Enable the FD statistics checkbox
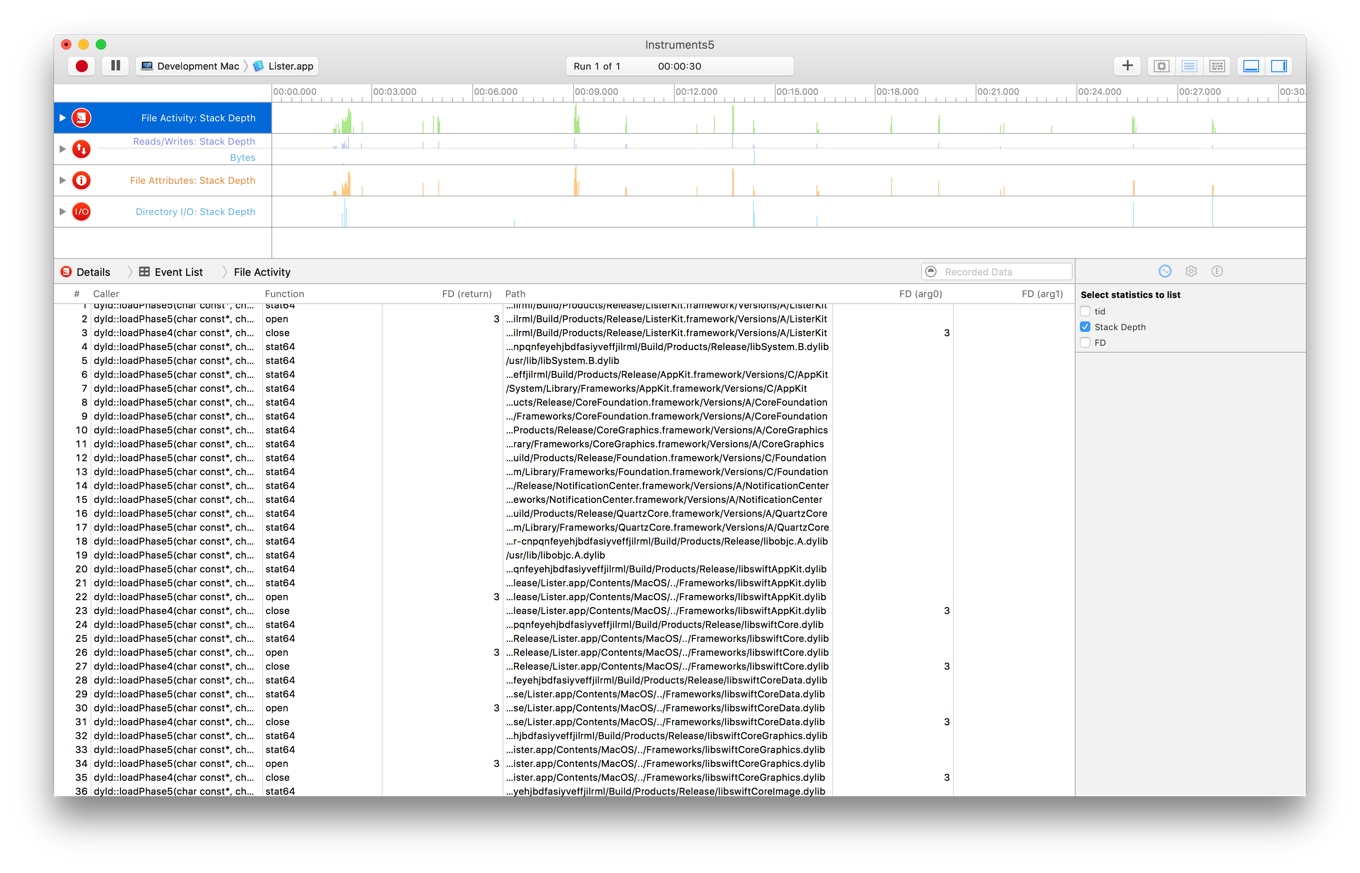Image resolution: width=1360 pixels, height=873 pixels. pyautogui.click(x=1085, y=342)
